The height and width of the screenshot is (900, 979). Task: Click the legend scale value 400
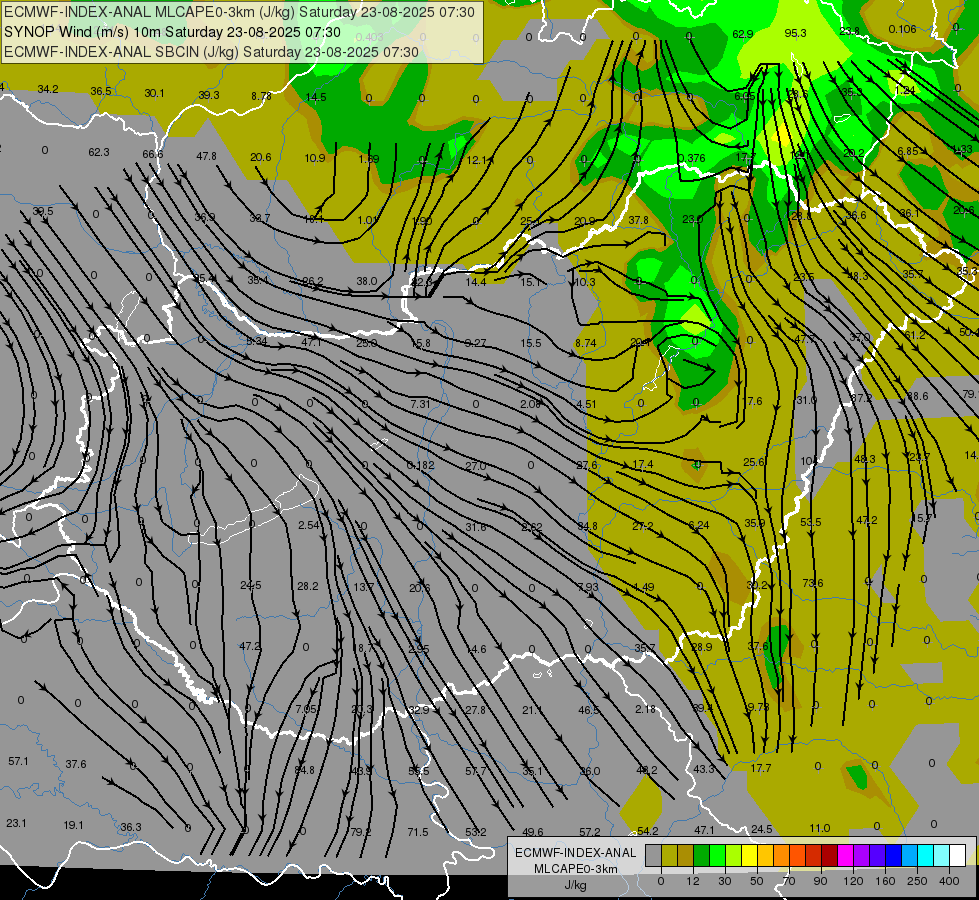click(949, 881)
